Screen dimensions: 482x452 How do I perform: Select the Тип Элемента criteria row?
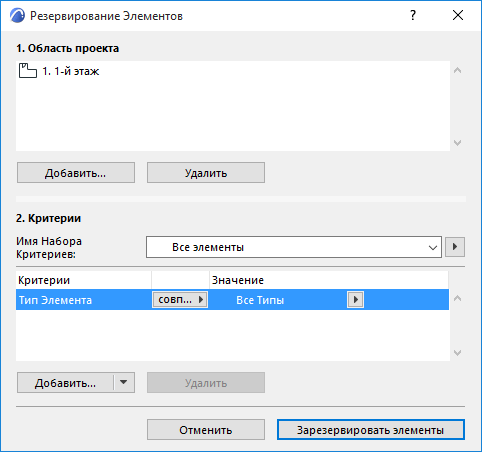point(232,300)
